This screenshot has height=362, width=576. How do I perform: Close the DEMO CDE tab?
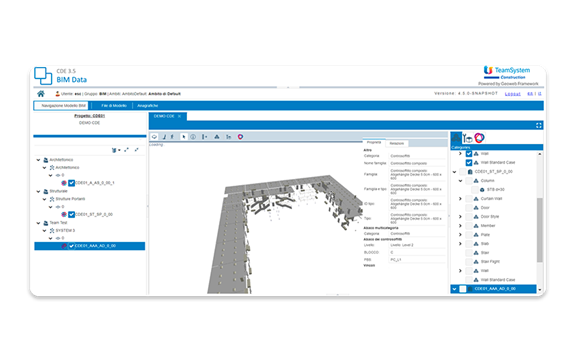point(179,116)
